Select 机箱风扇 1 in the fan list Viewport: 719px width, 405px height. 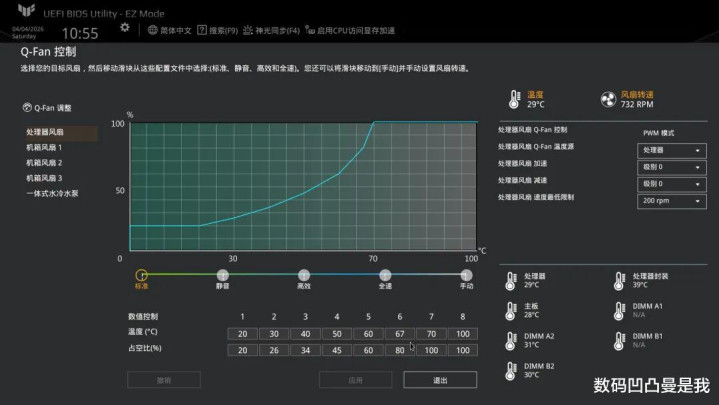(x=44, y=147)
